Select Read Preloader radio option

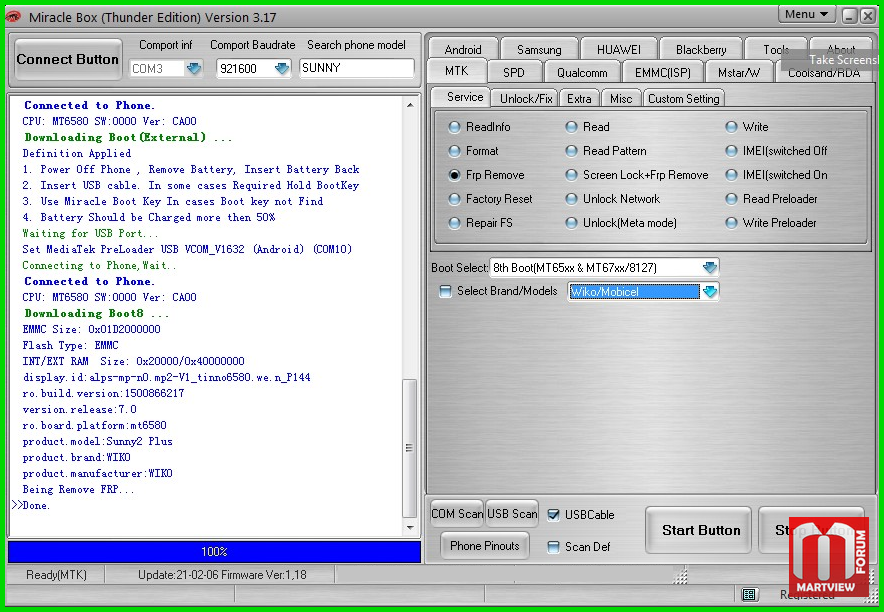[731, 199]
